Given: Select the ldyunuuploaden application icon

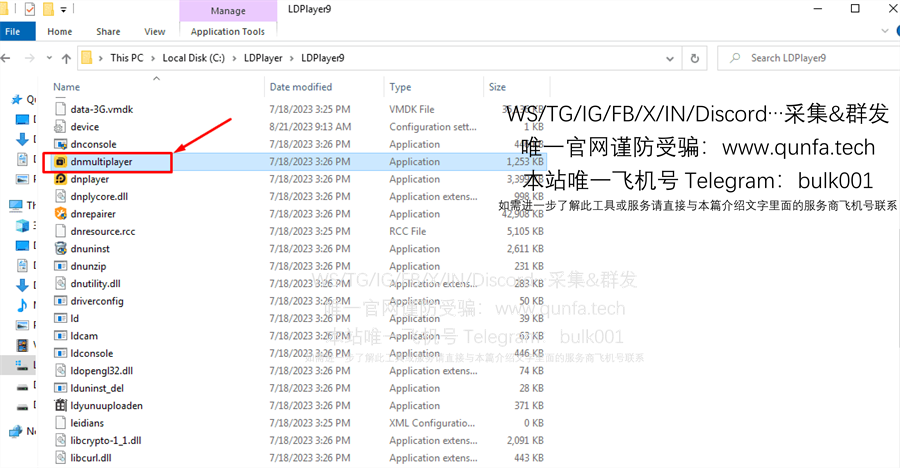Looking at the screenshot, I should click(x=60, y=405).
